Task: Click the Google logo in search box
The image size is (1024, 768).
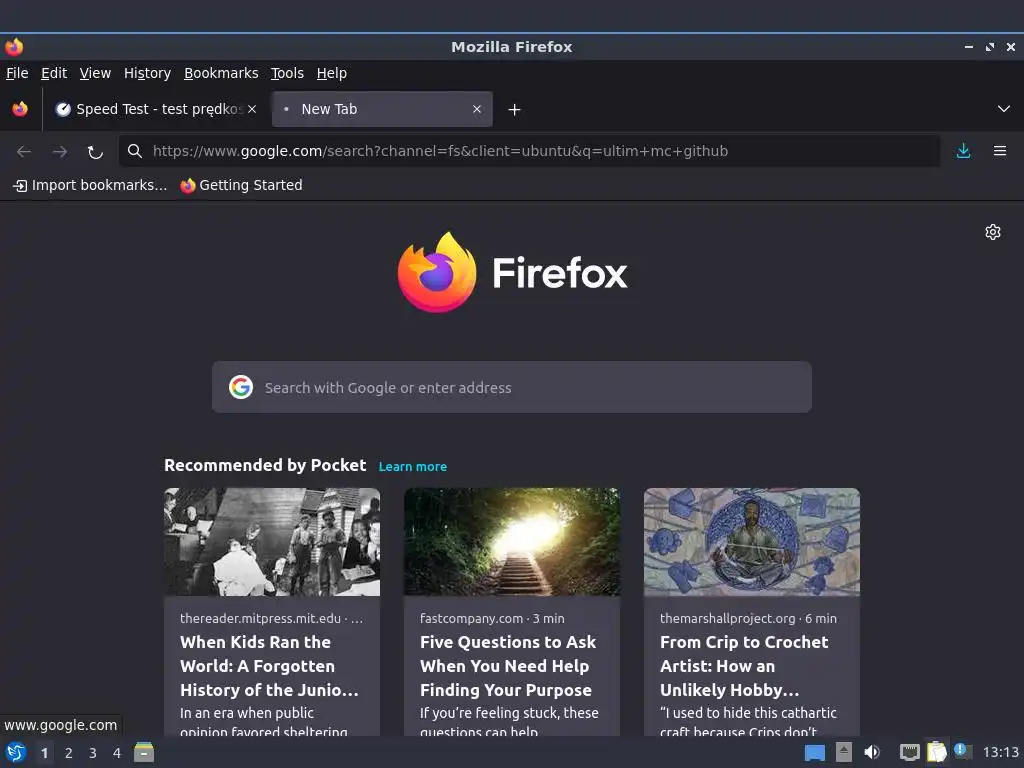Action: pyautogui.click(x=241, y=387)
